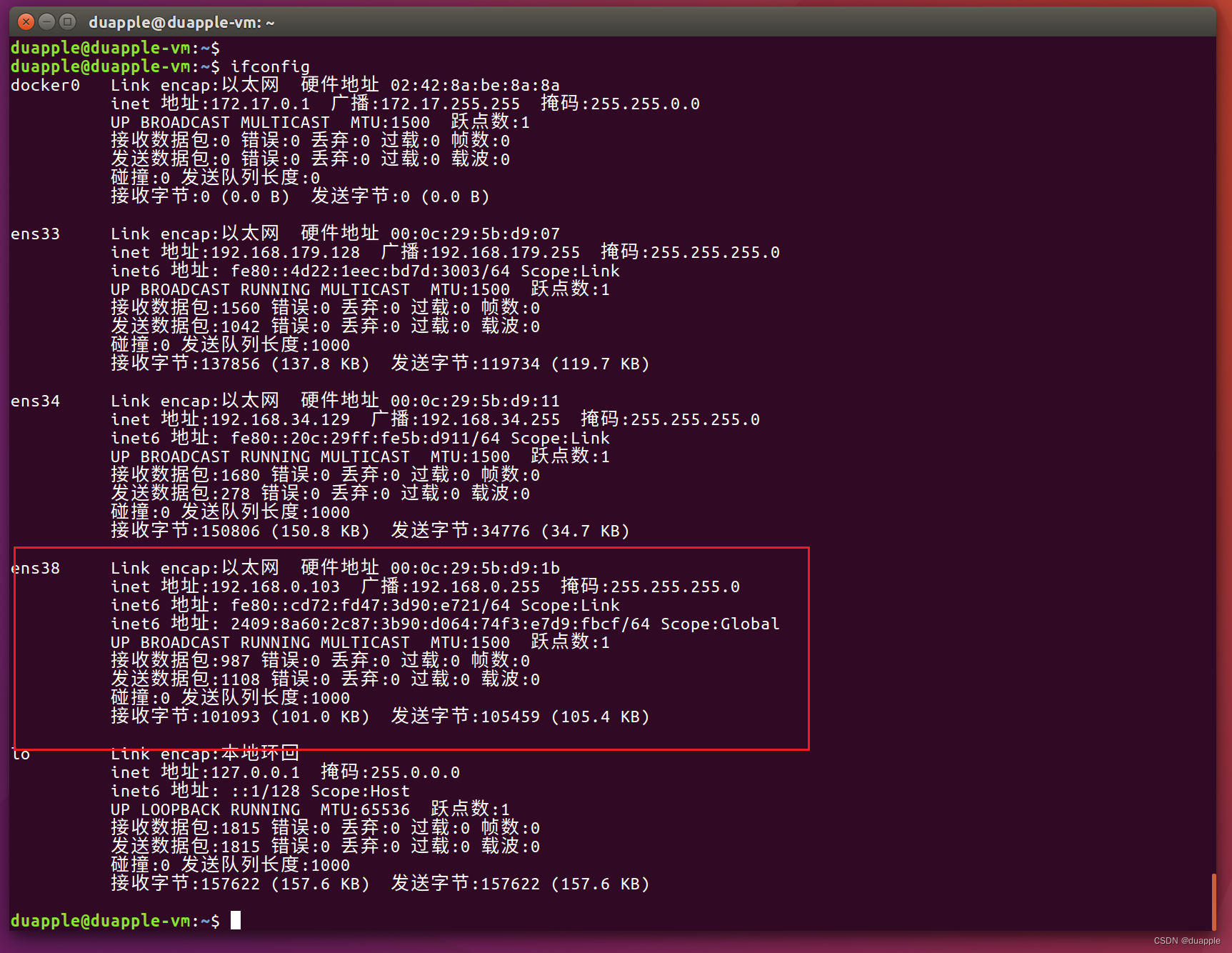Click the ens34 interface name
Screen dimensions: 1232x953
[35, 401]
